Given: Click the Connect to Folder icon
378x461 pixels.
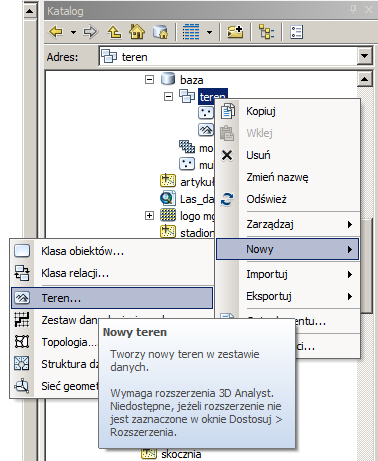Looking at the screenshot, I should pyautogui.click(x=235, y=32).
